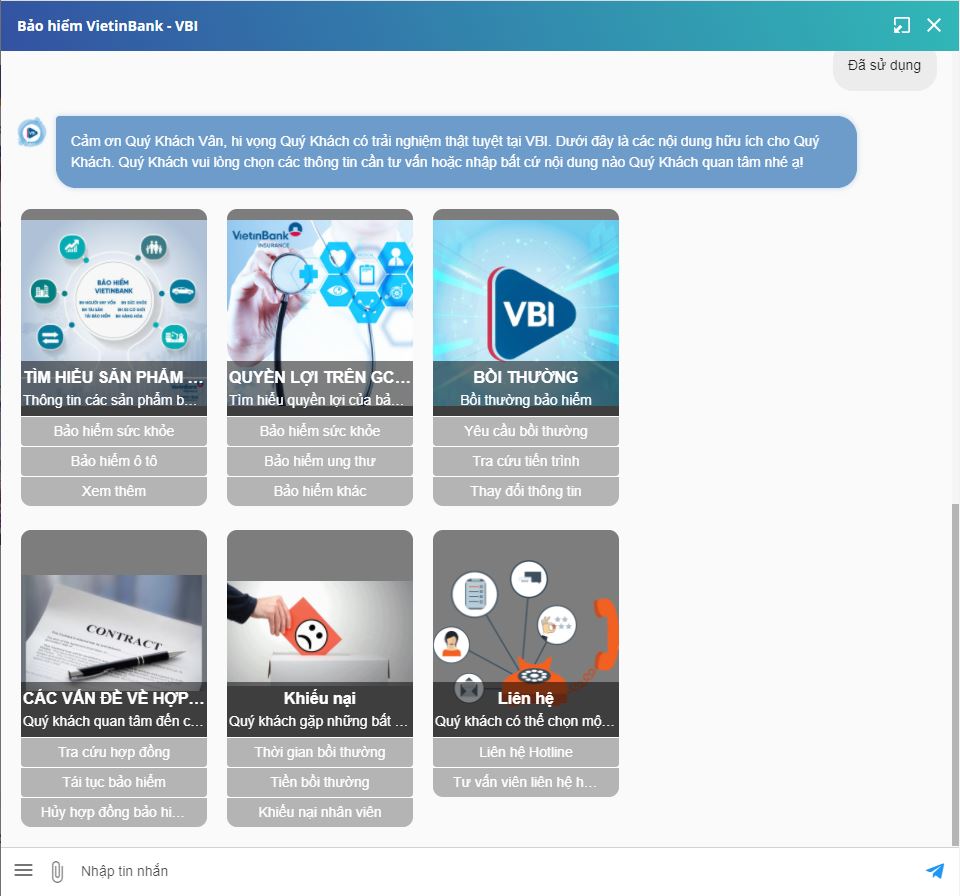Choose Tái tục bảo hiểm option
Viewport: 960px width, 896px height.
(114, 782)
